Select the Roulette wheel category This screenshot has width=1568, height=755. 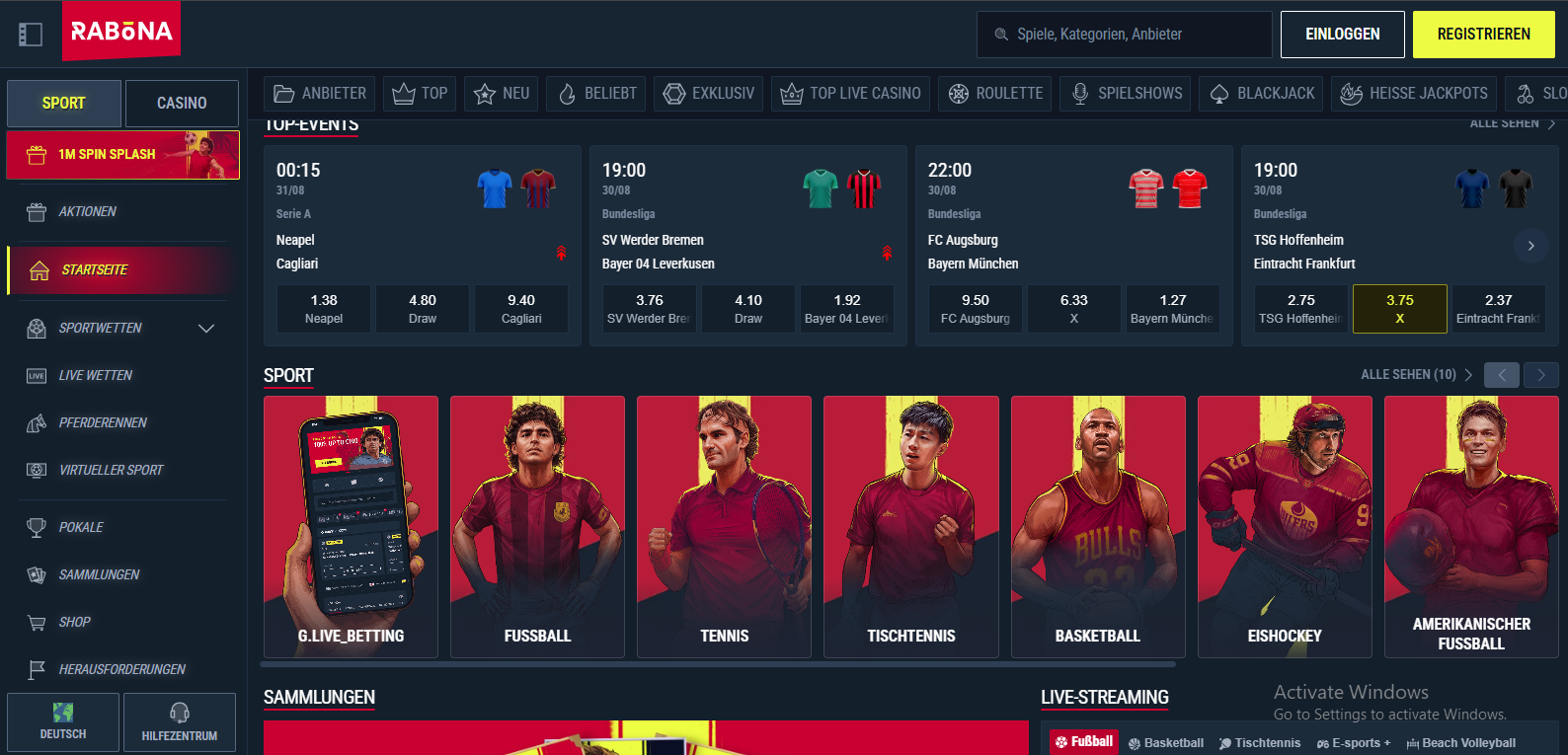click(x=995, y=94)
